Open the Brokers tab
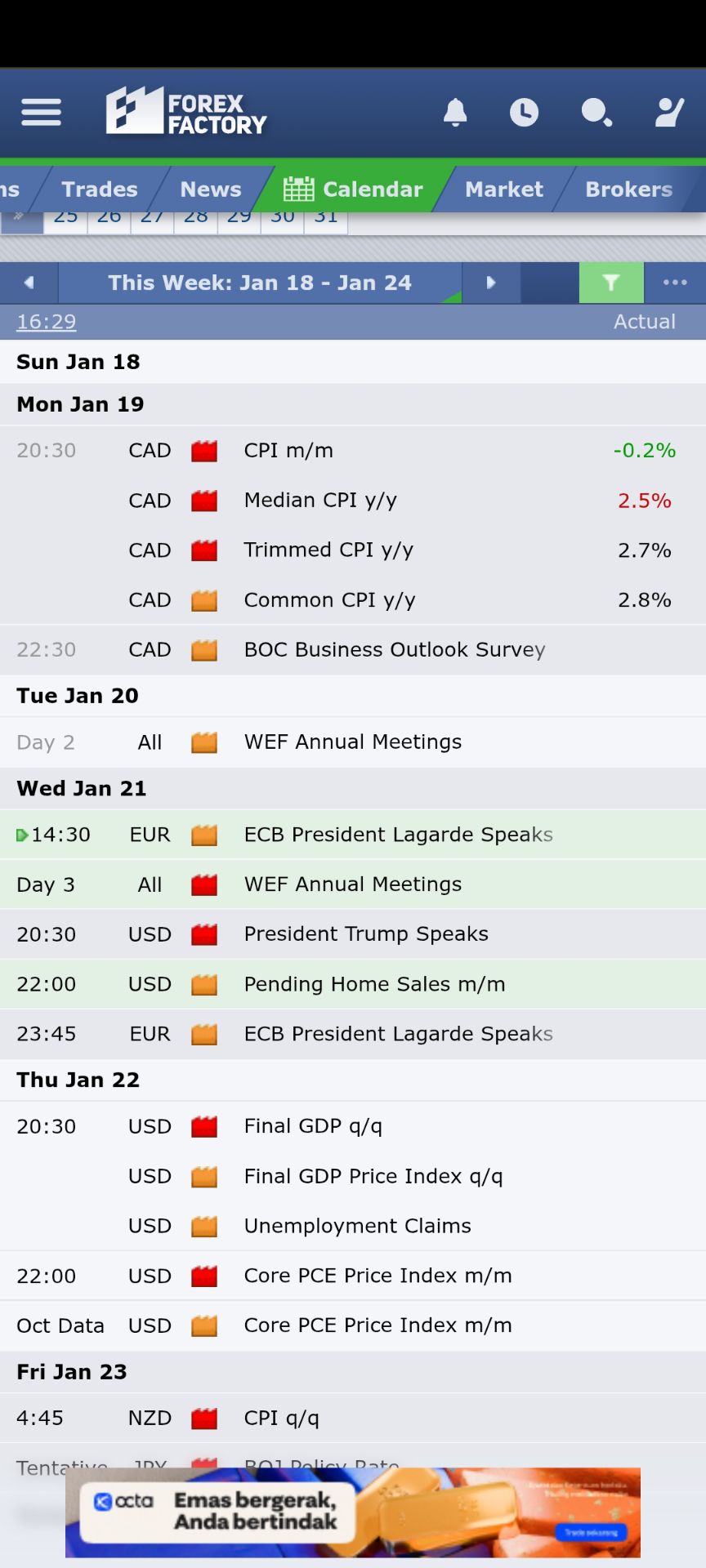 [628, 189]
